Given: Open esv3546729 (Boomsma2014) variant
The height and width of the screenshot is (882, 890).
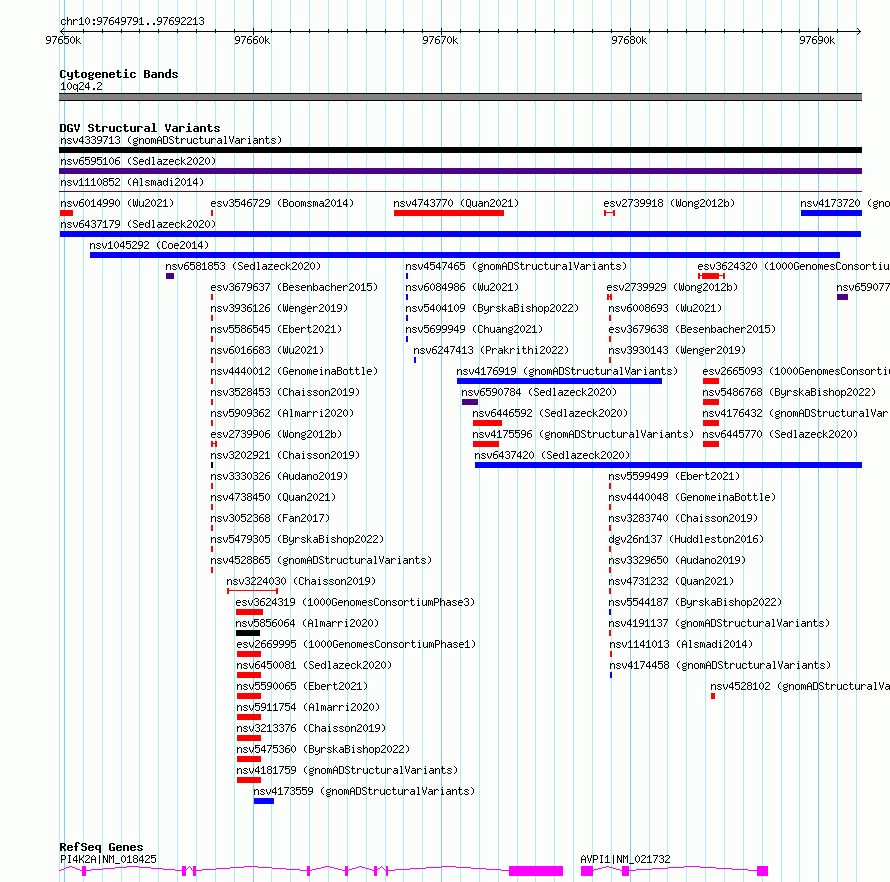Looking at the screenshot, I should (282, 203).
